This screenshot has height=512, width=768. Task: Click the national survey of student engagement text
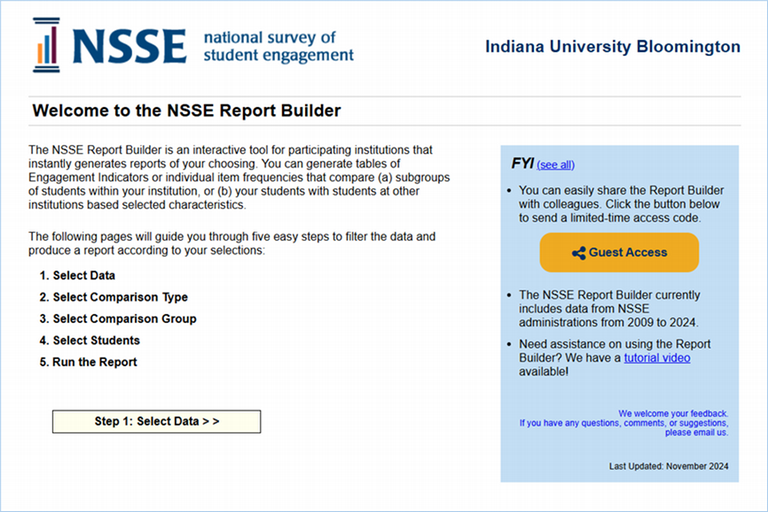pyautogui.click(x=278, y=46)
